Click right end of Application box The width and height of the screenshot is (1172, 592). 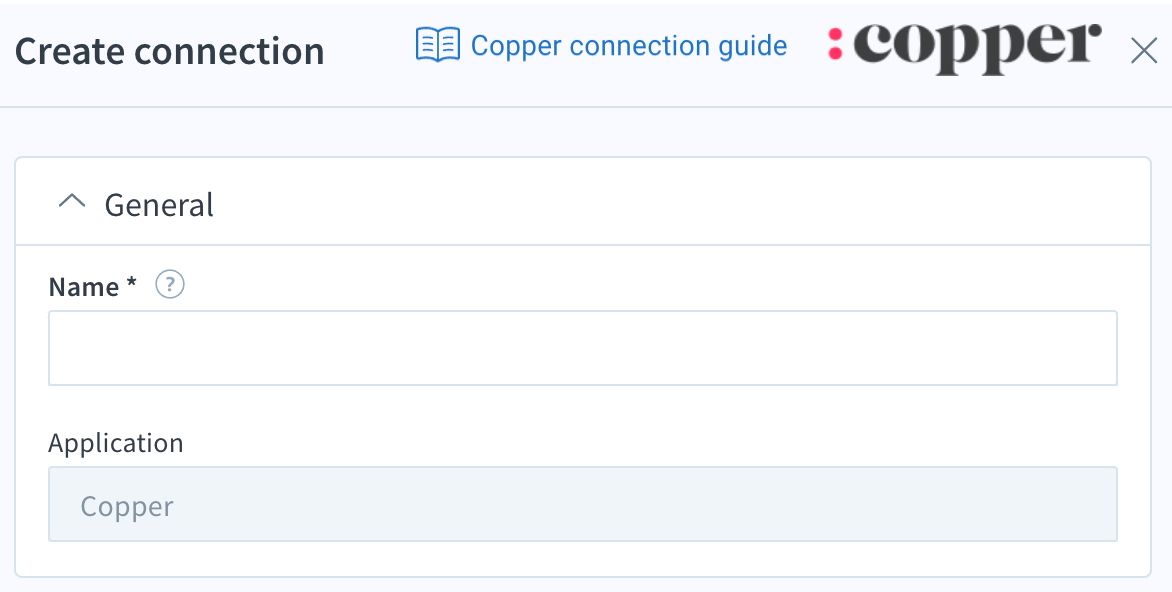[x=1084, y=504]
